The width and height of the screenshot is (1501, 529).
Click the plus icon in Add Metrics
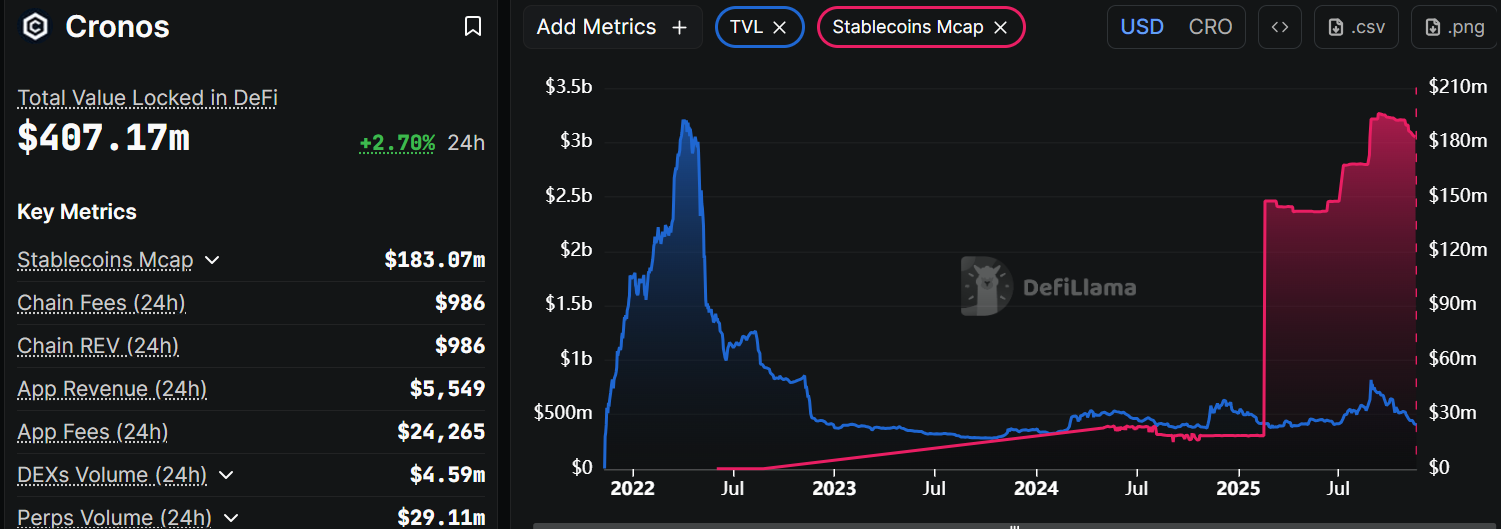(680, 28)
